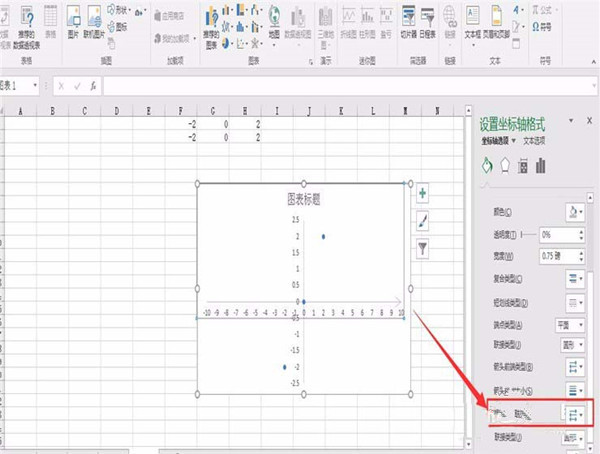This screenshot has width=600, height=454.
Task: Open the 颜色 line color picker
Action: (576, 212)
